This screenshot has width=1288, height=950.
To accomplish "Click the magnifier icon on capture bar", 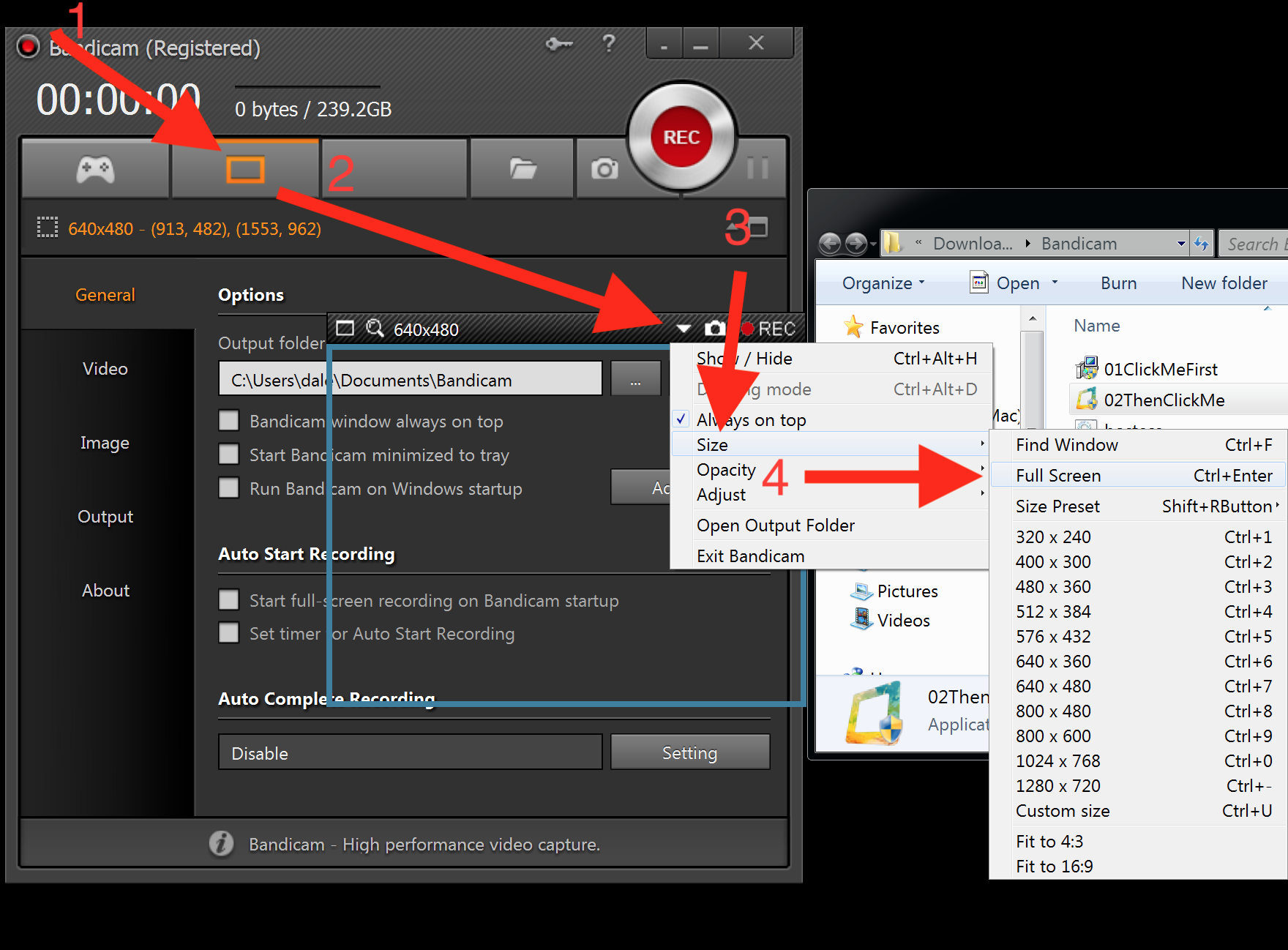I will [375, 328].
